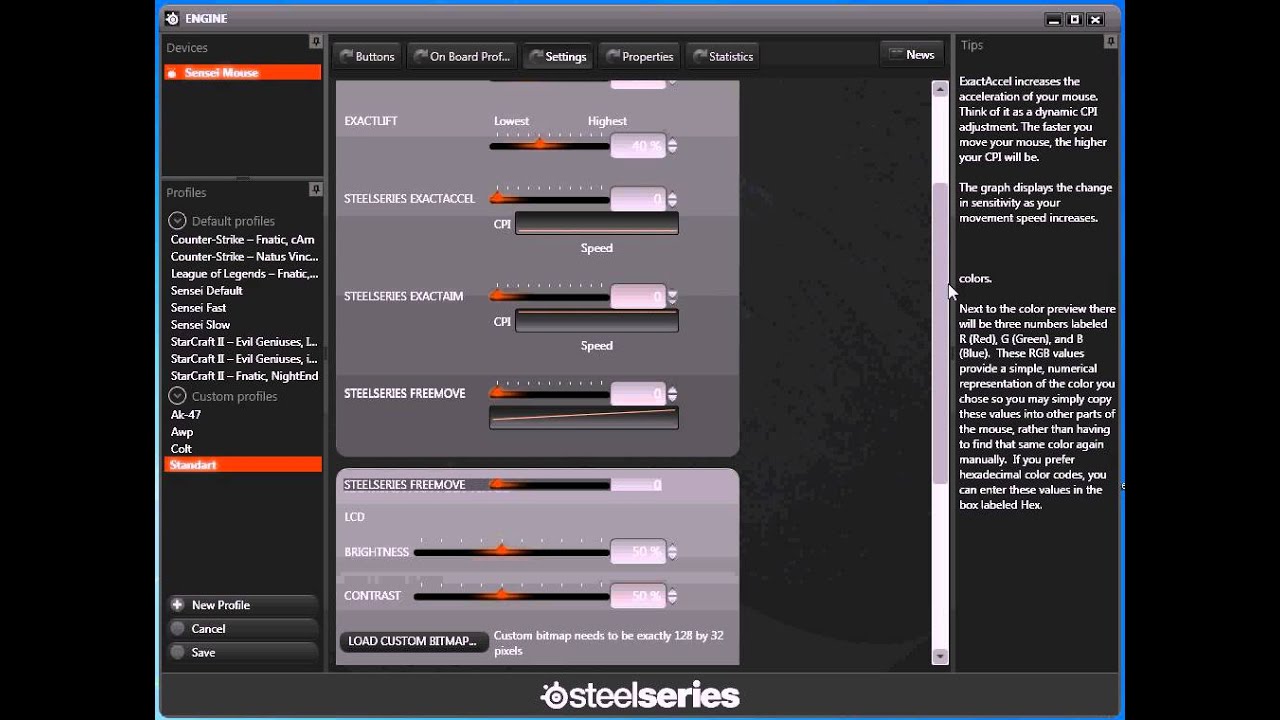Click the FreeMove slider above the graph
The image size is (1280, 720).
point(549,393)
